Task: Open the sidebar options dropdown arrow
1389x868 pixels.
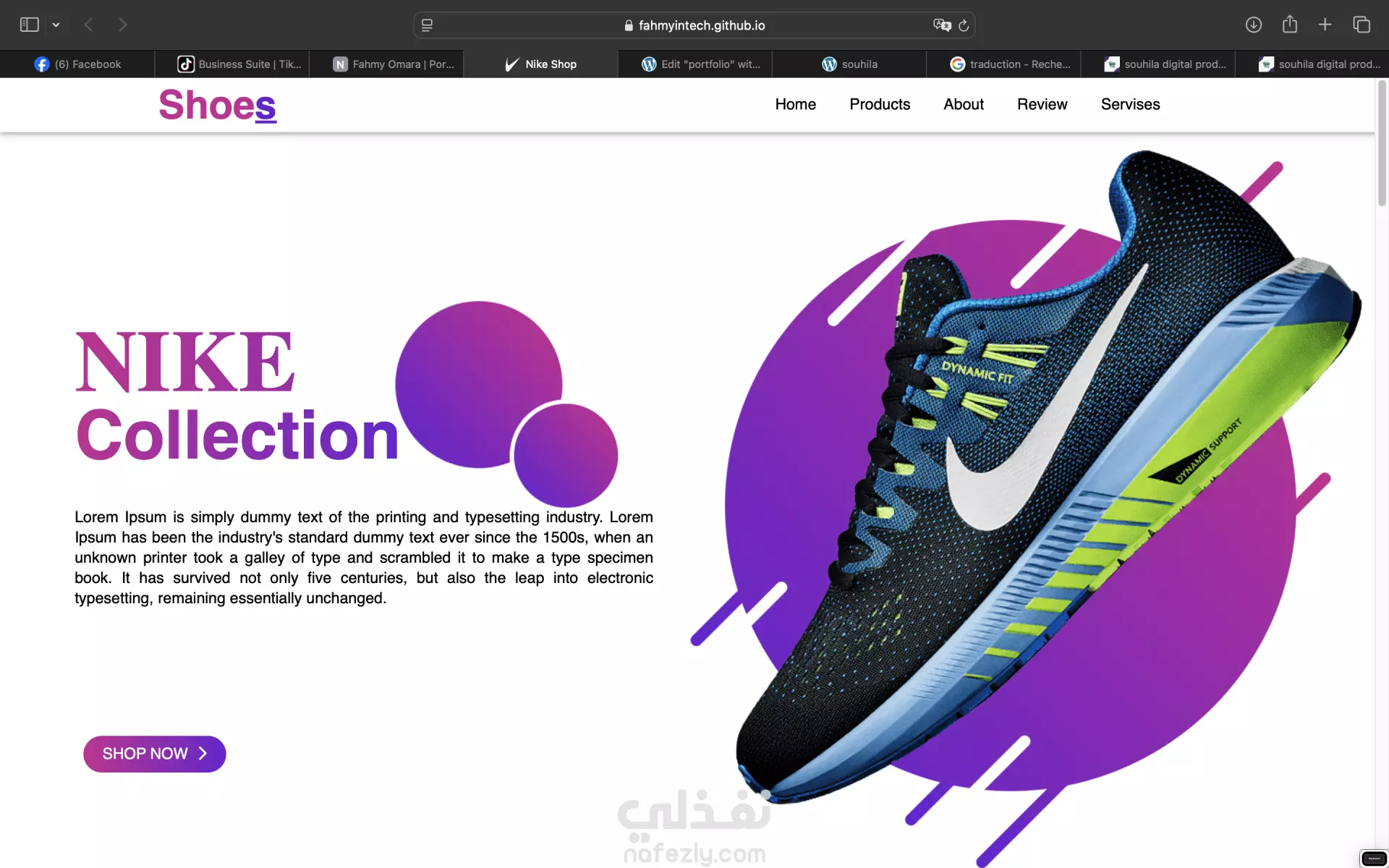Action: click(56, 25)
